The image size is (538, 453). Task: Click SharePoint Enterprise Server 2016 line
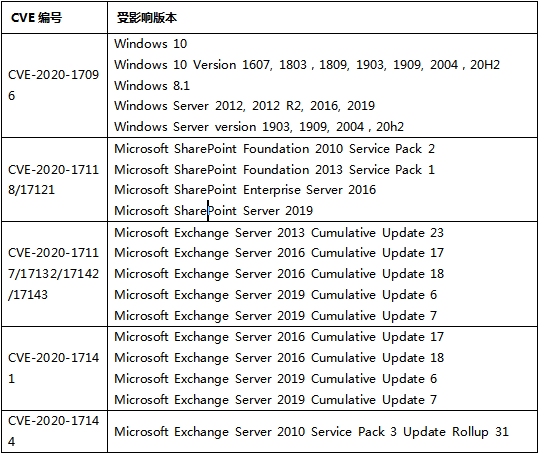pos(245,190)
